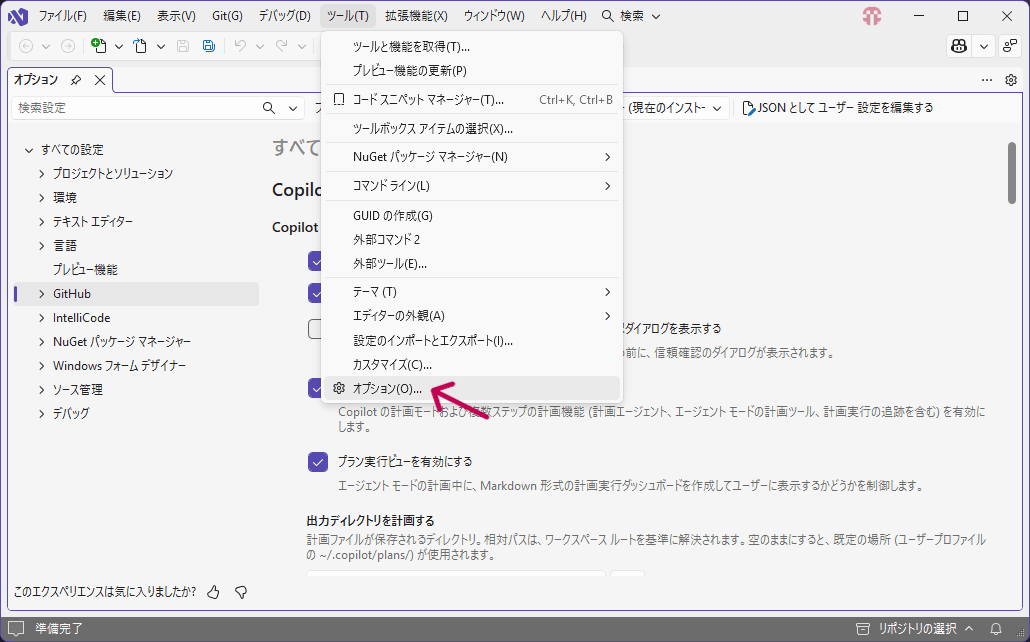The width and height of the screenshot is (1030, 642).
Task: Open the Git(G) menu
Action: [227, 16]
